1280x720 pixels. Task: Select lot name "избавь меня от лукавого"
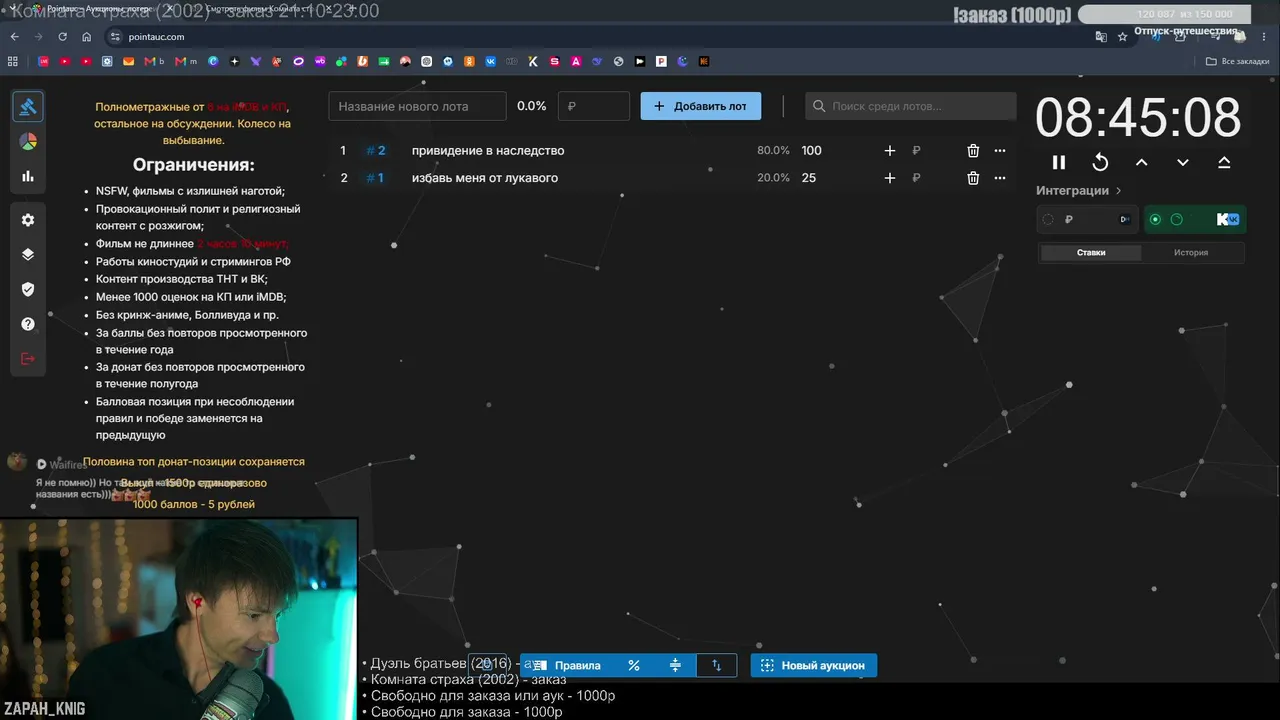(x=485, y=178)
